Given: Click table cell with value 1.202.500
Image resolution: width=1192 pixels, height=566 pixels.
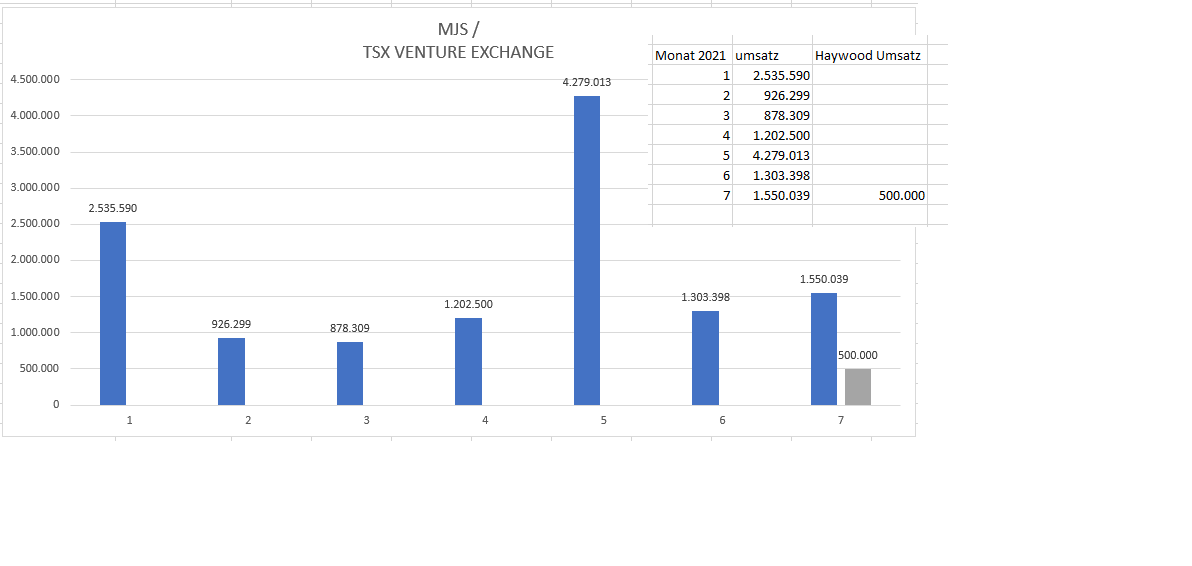Looking at the screenshot, I should pos(772,135).
